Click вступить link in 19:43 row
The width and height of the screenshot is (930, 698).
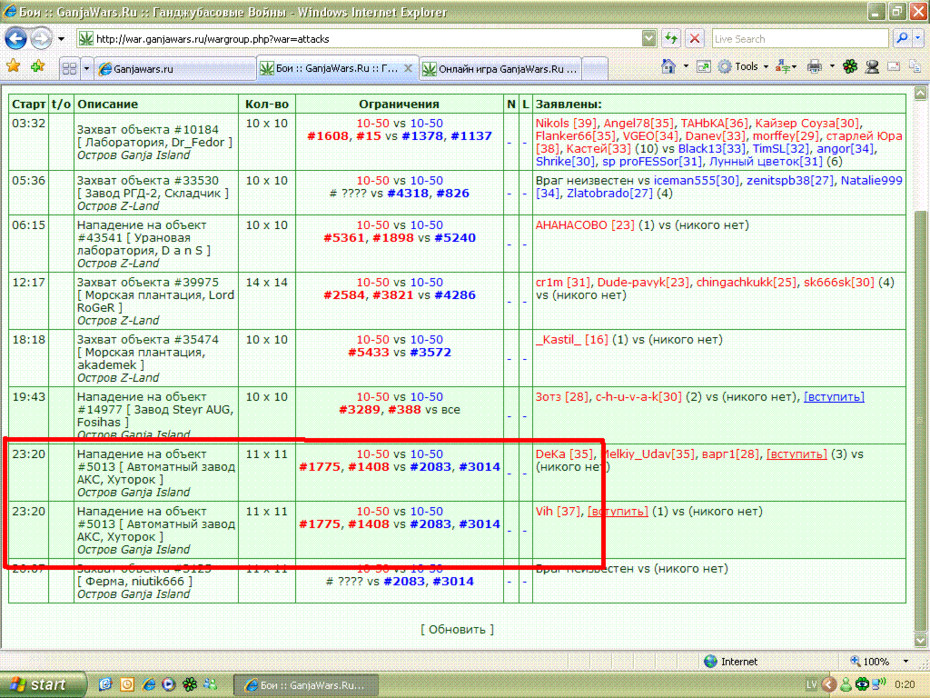[833, 397]
